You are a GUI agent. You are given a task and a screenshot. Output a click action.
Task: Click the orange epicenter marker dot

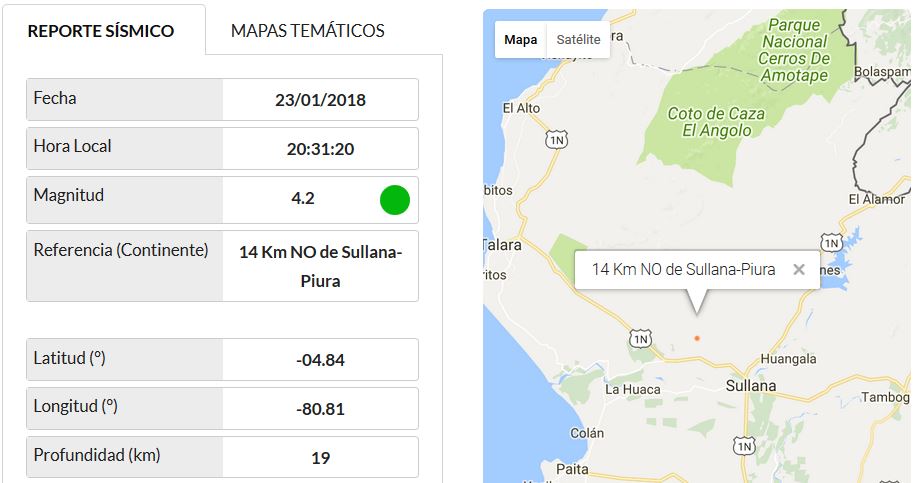[697, 338]
